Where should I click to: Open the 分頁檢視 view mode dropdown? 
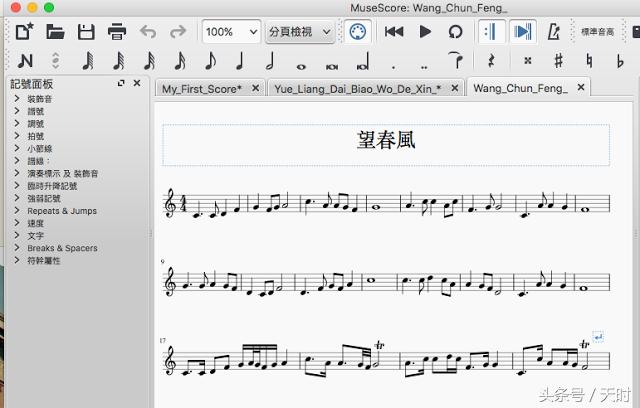click(x=300, y=31)
